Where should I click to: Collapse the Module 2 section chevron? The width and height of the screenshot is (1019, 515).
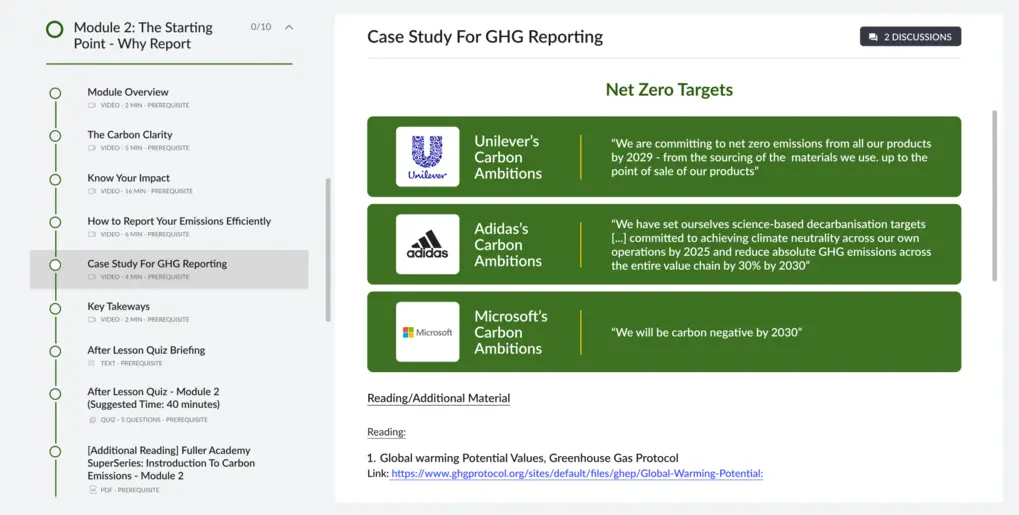(289, 27)
